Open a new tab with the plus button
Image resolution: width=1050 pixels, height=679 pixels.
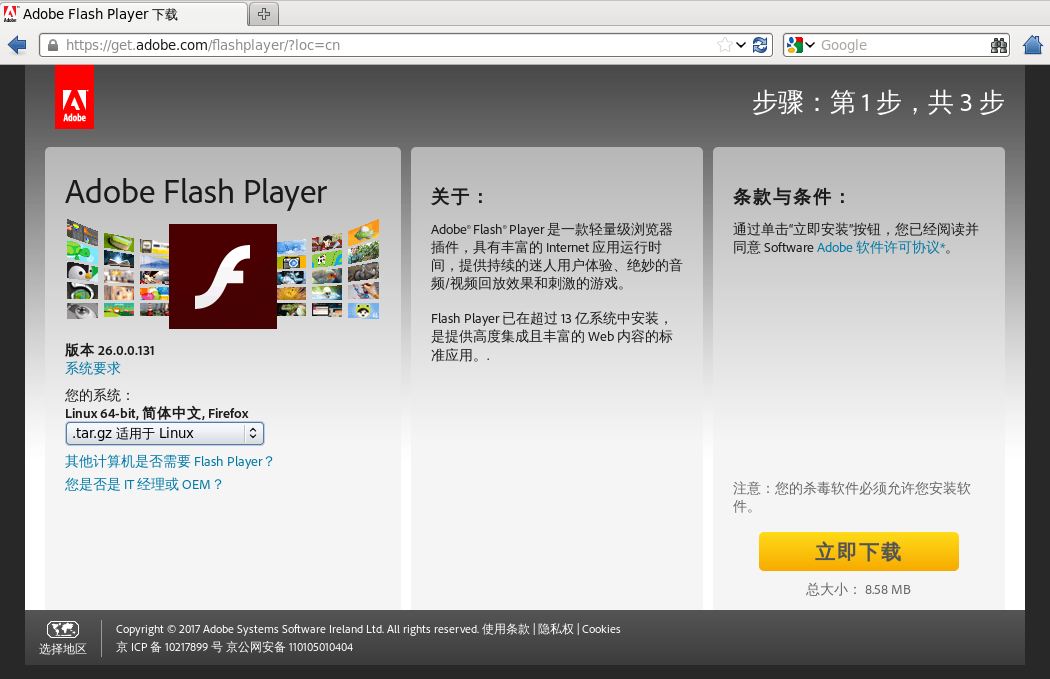point(264,14)
